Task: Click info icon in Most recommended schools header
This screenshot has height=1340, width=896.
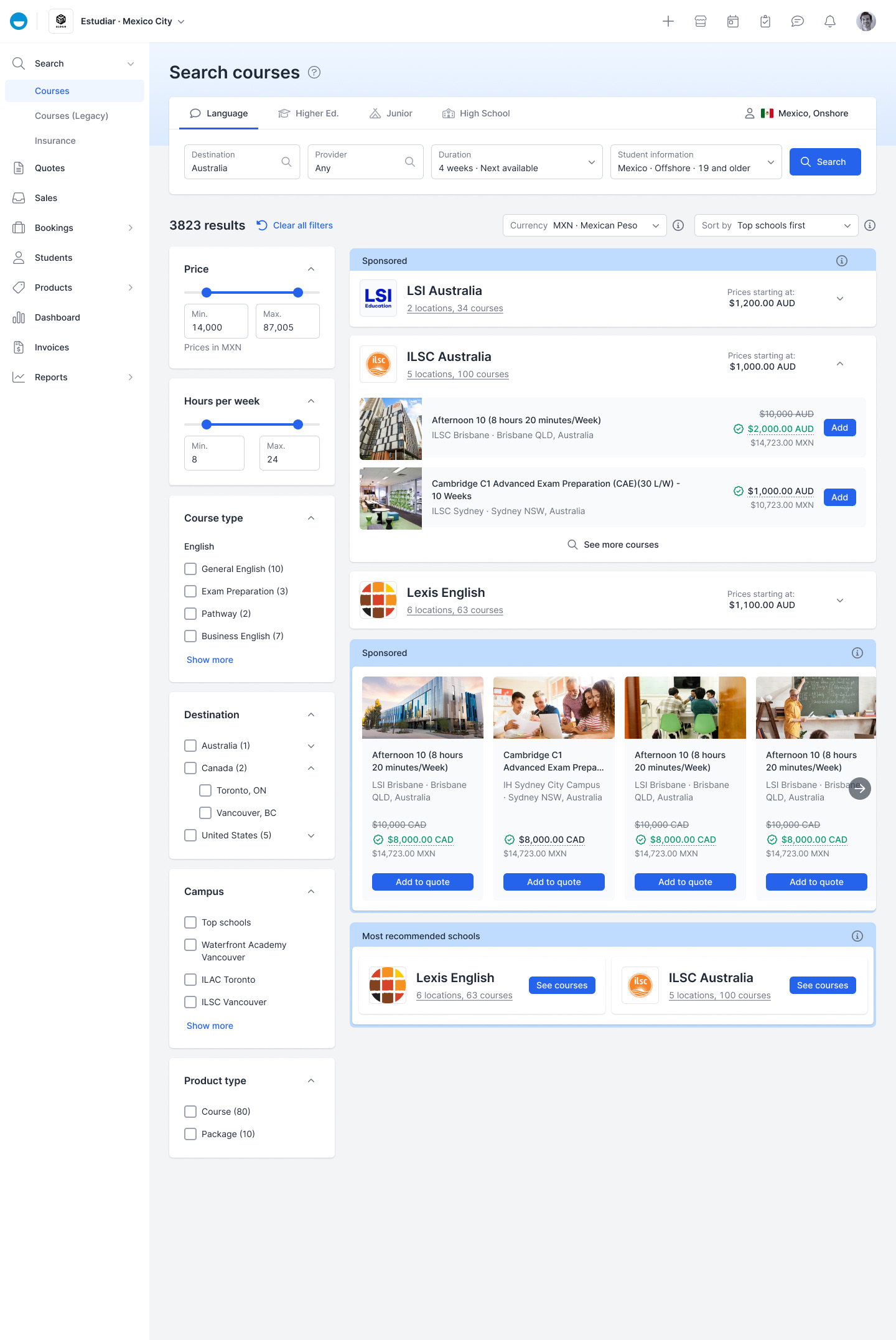Action: point(857,936)
